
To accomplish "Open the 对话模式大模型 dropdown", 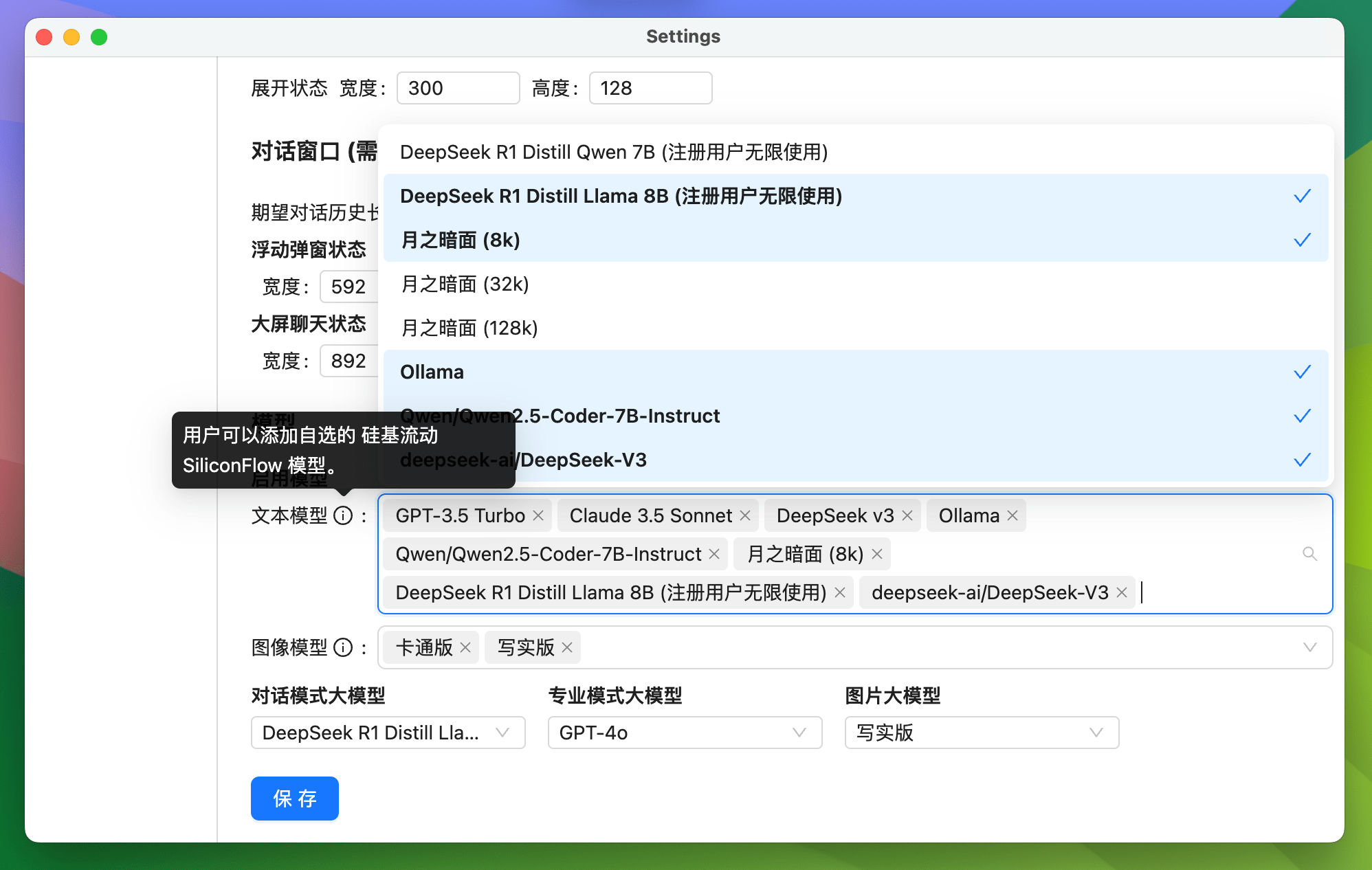I will pyautogui.click(x=388, y=733).
